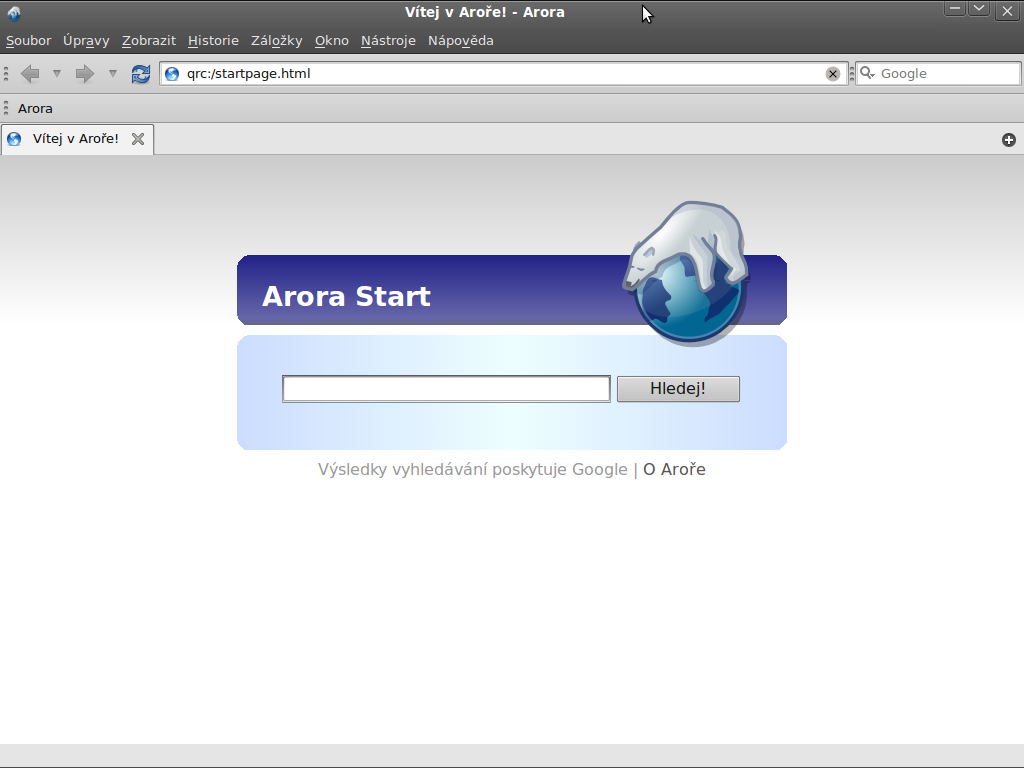Click the start page search text box
This screenshot has width=1024, height=768.
click(446, 389)
